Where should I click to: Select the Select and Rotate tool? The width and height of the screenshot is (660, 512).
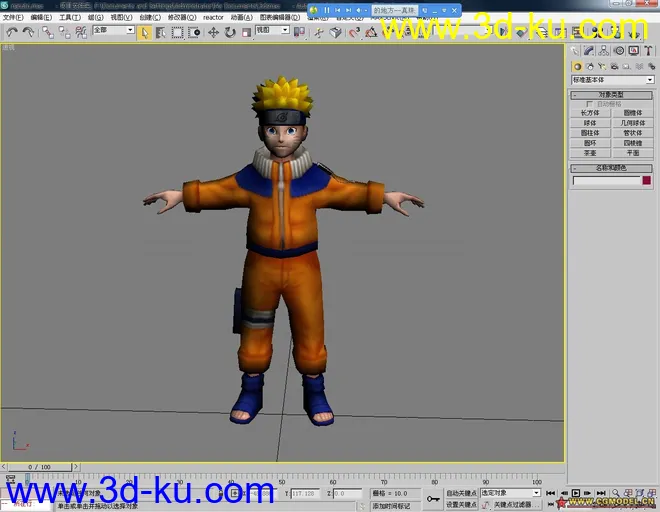tap(230, 32)
